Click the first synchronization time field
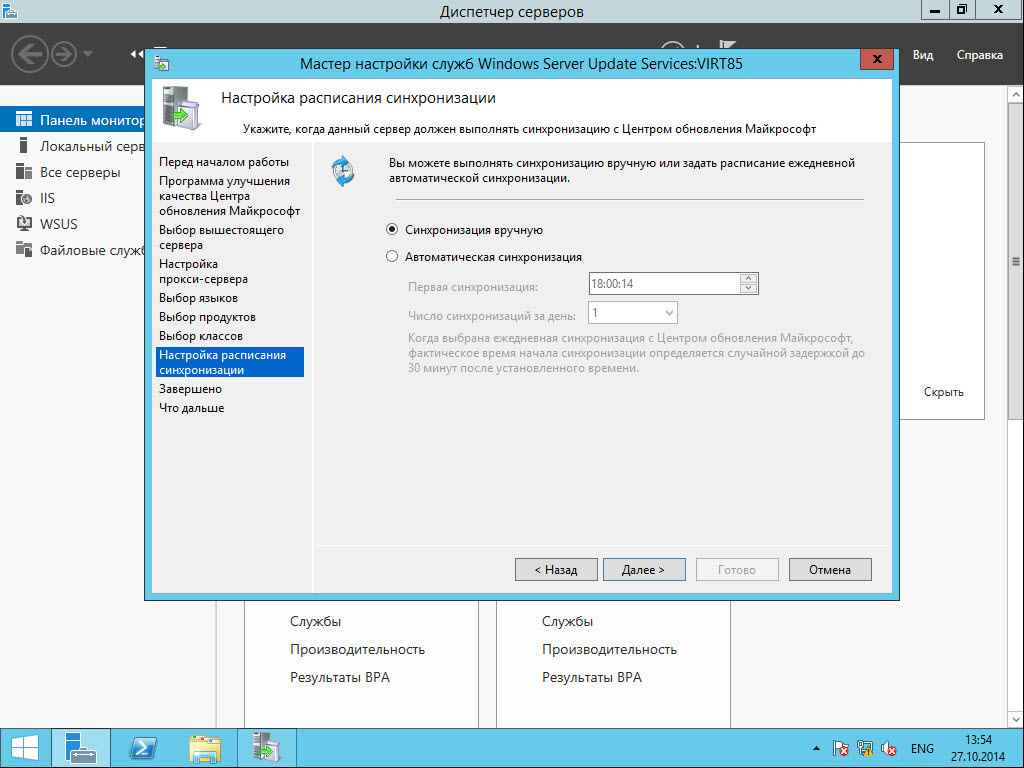 [664, 283]
